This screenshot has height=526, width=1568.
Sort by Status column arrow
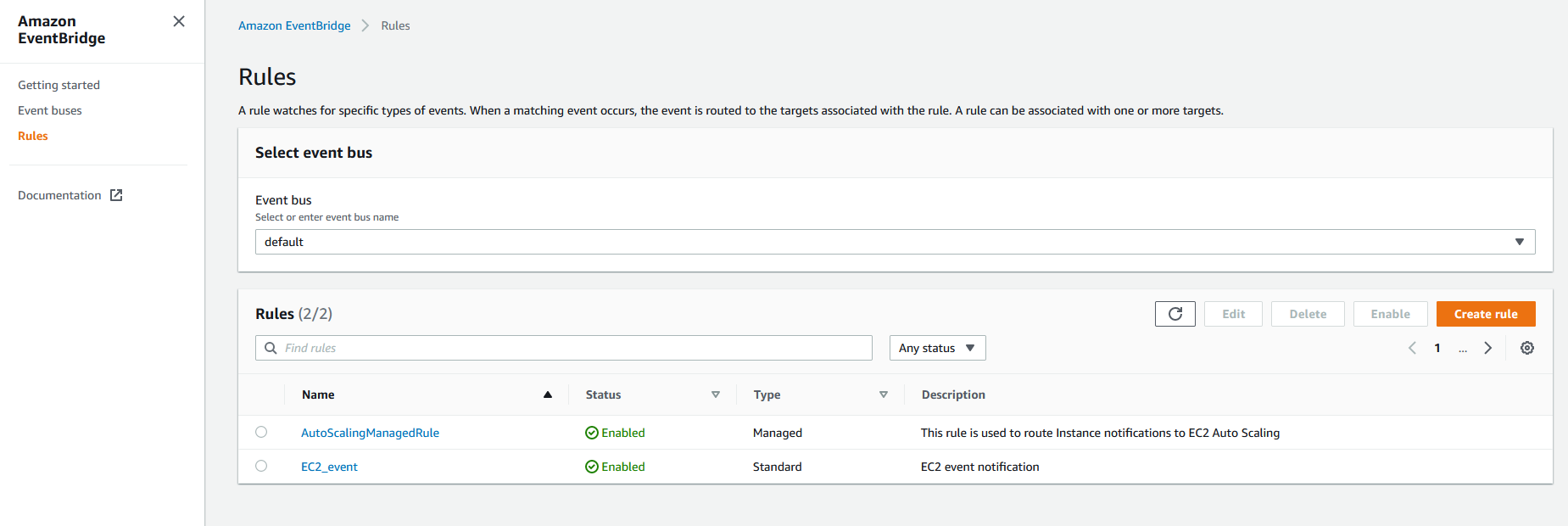click(x=715, y=394)
